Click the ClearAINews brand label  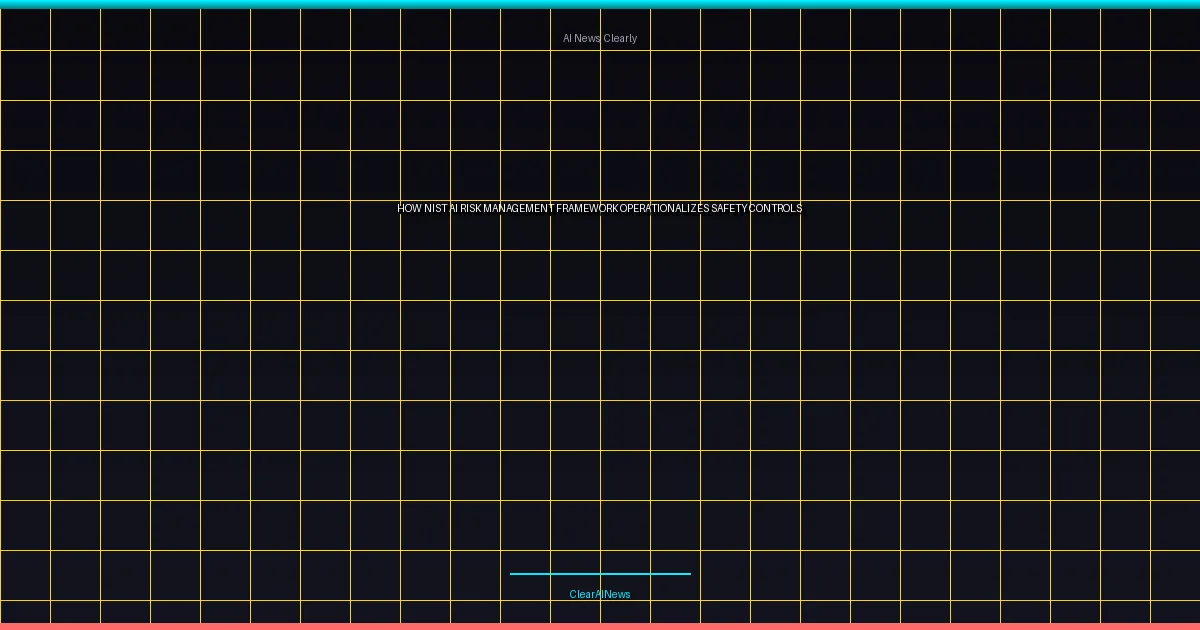[x=600, y=594]
